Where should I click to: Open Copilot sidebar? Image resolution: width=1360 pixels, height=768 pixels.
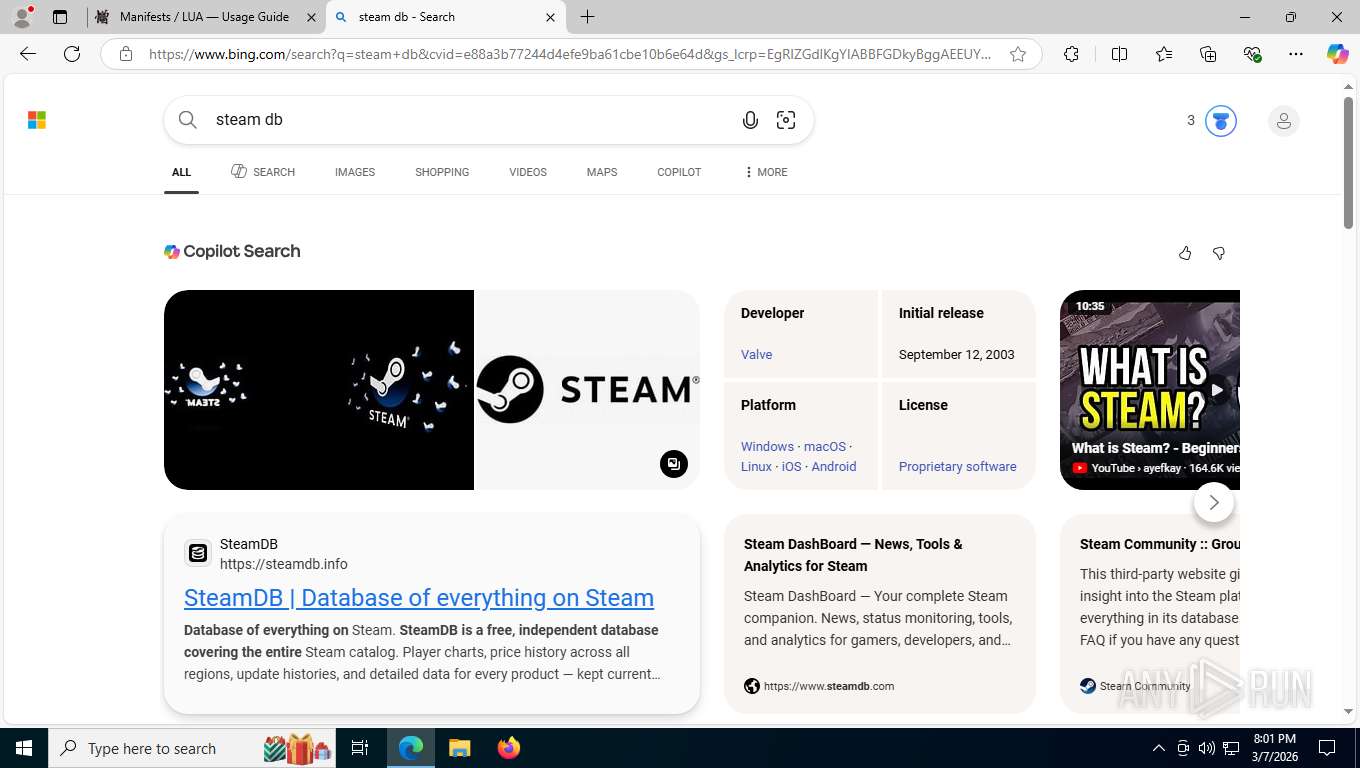1338,54
